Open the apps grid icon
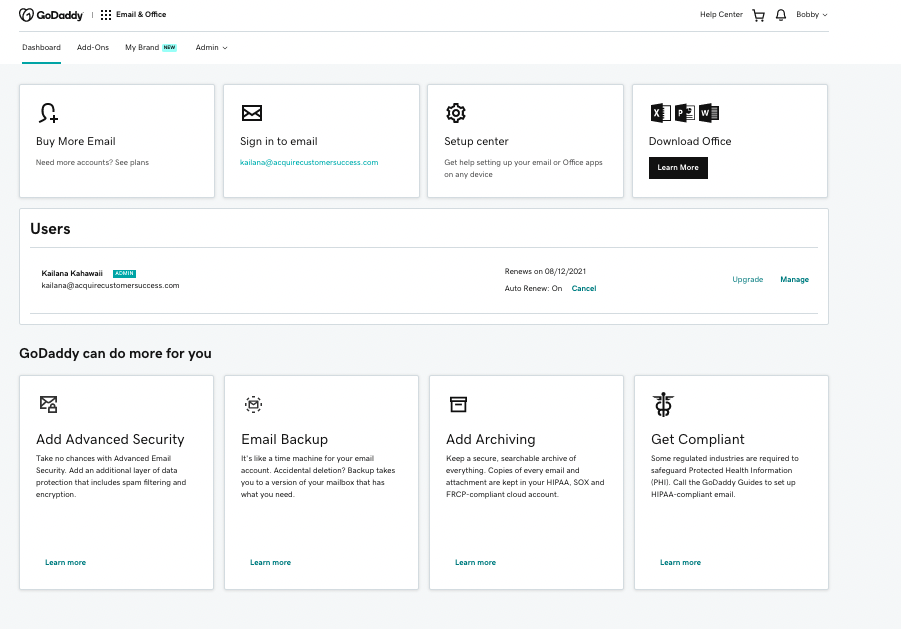The image size is (901, 629). [x=106, y=15]
